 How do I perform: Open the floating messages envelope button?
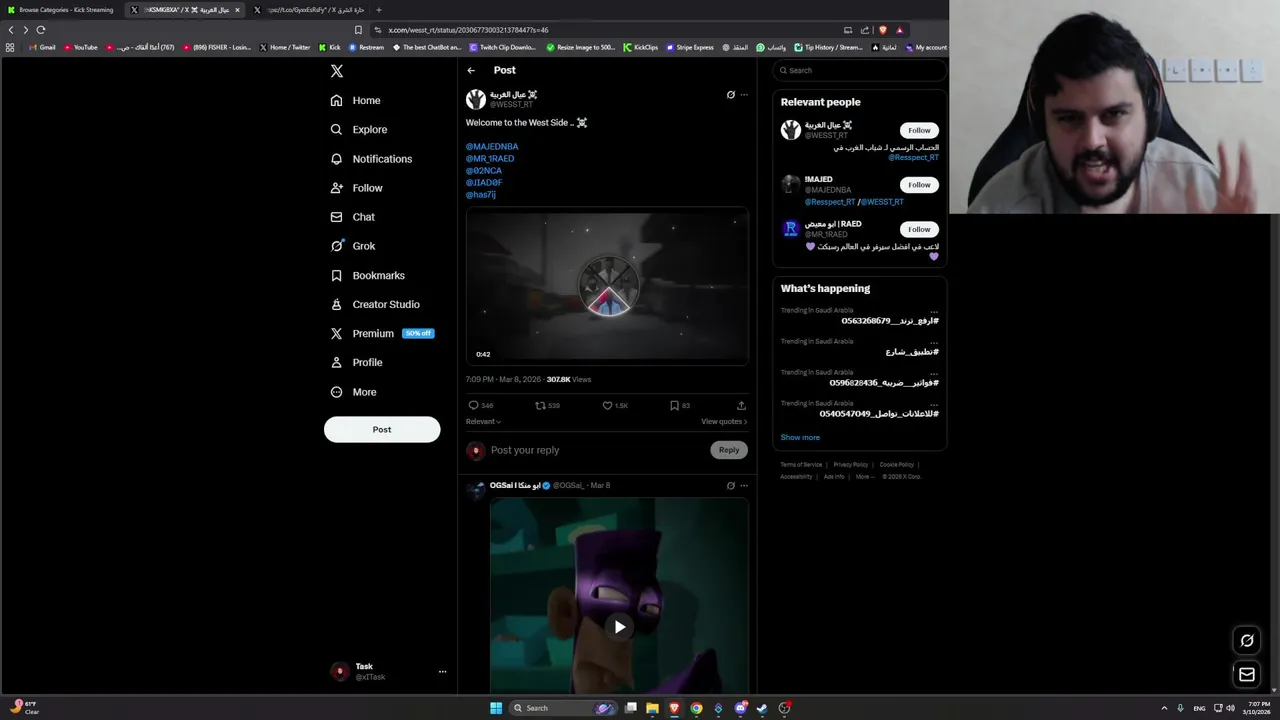coord(1247,675)
